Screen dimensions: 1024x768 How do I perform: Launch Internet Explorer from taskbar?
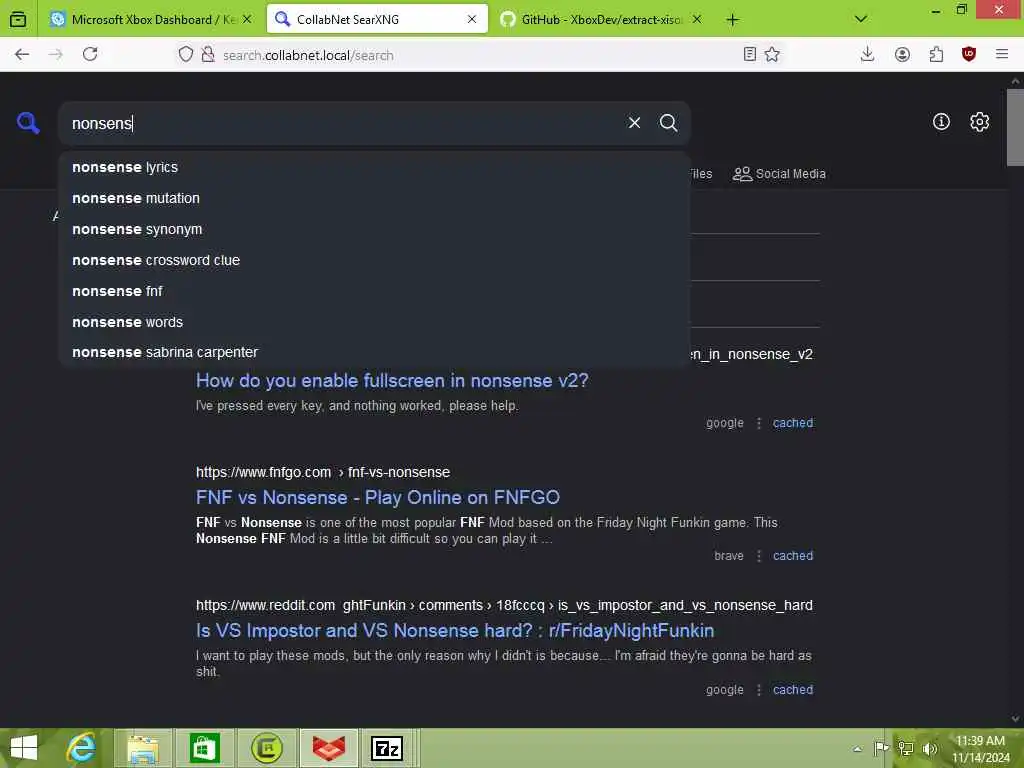click(x=82, y=748)
